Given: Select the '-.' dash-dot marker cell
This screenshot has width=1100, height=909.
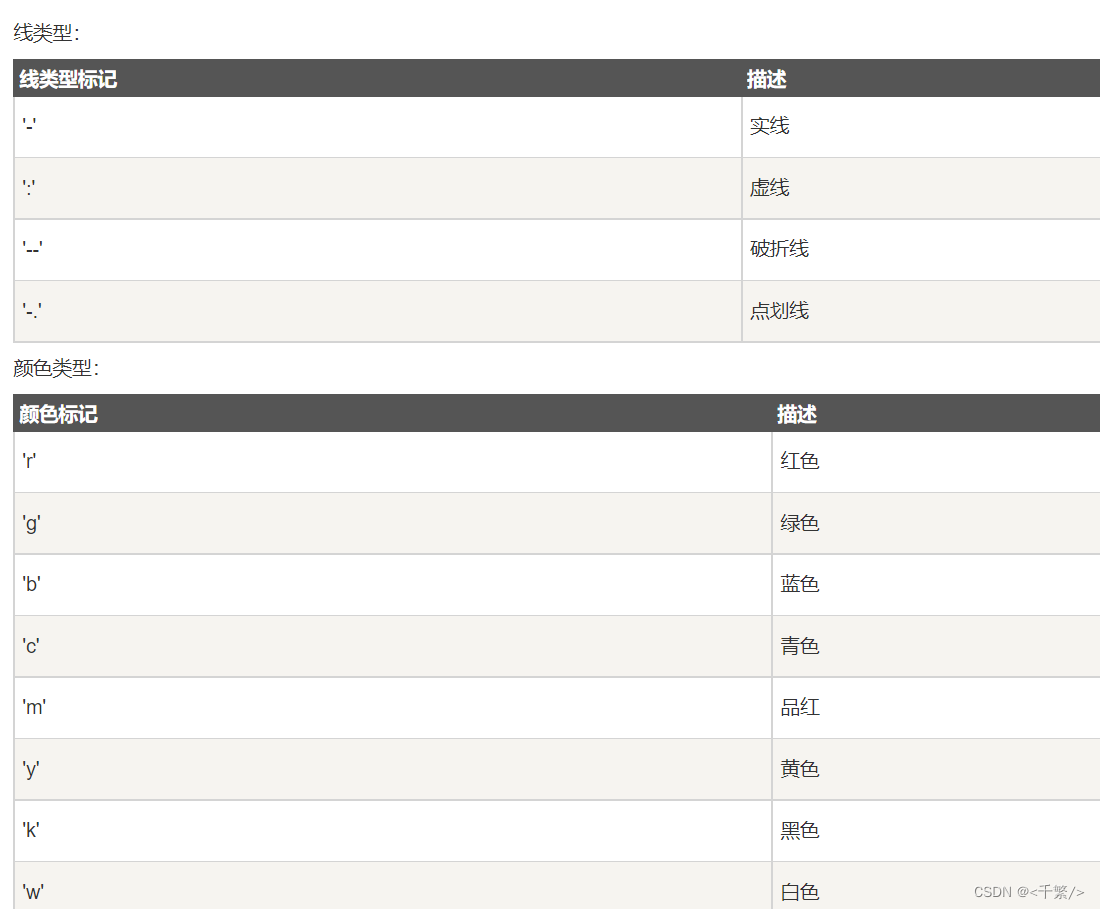Looking at the screenshot, I should (x=377, y=311).
